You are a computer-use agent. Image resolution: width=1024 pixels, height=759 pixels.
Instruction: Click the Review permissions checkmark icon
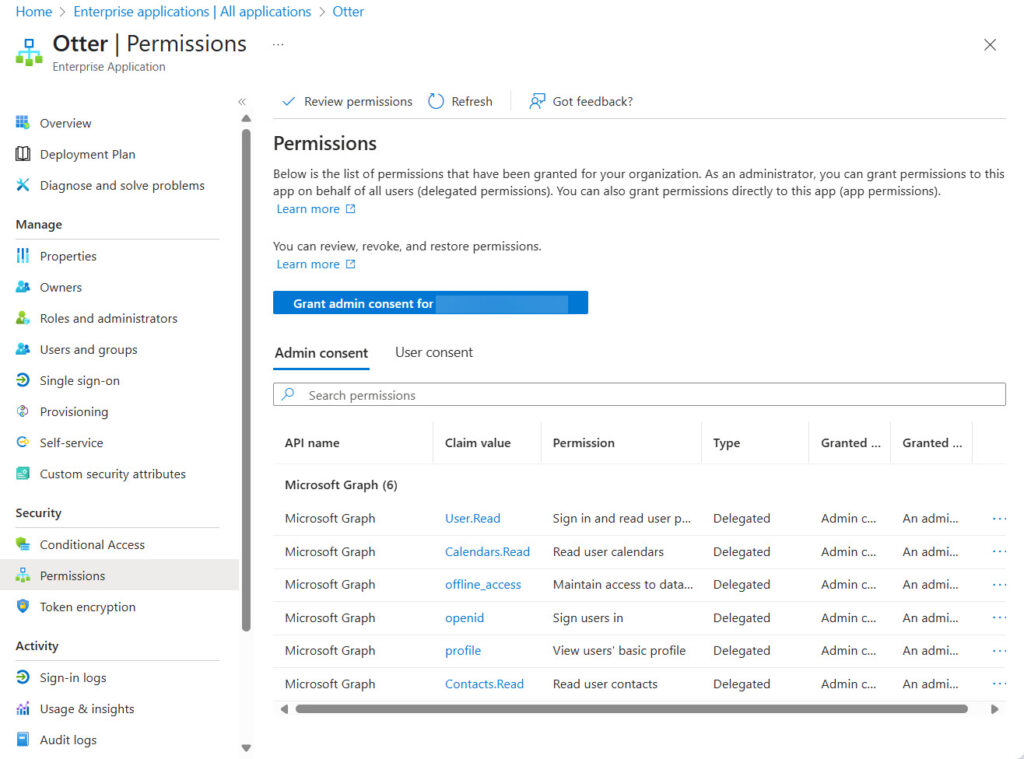[288, 101]
